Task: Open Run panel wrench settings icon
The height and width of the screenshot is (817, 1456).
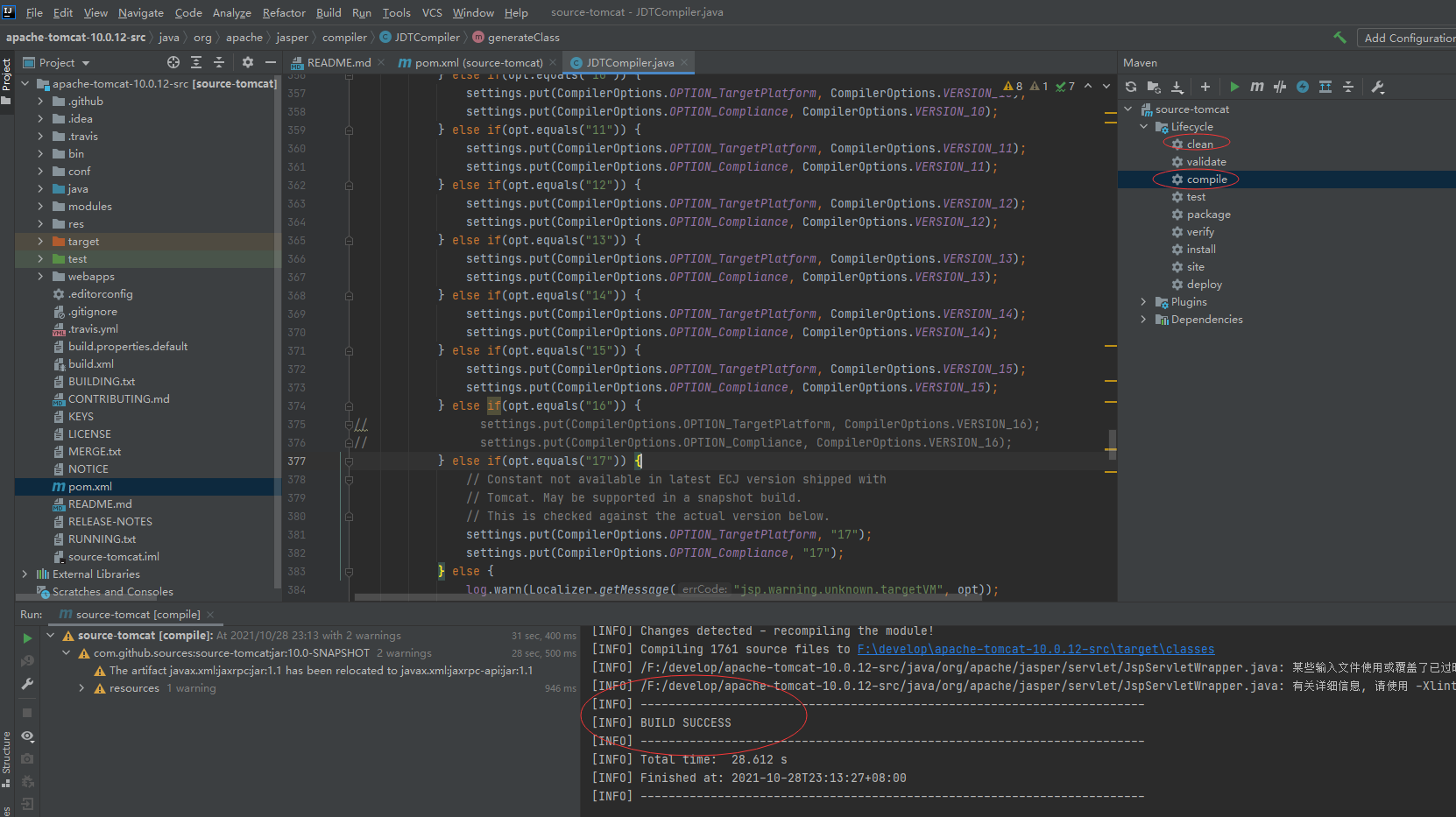Action: pyautogui.click(x=27, y=684)
